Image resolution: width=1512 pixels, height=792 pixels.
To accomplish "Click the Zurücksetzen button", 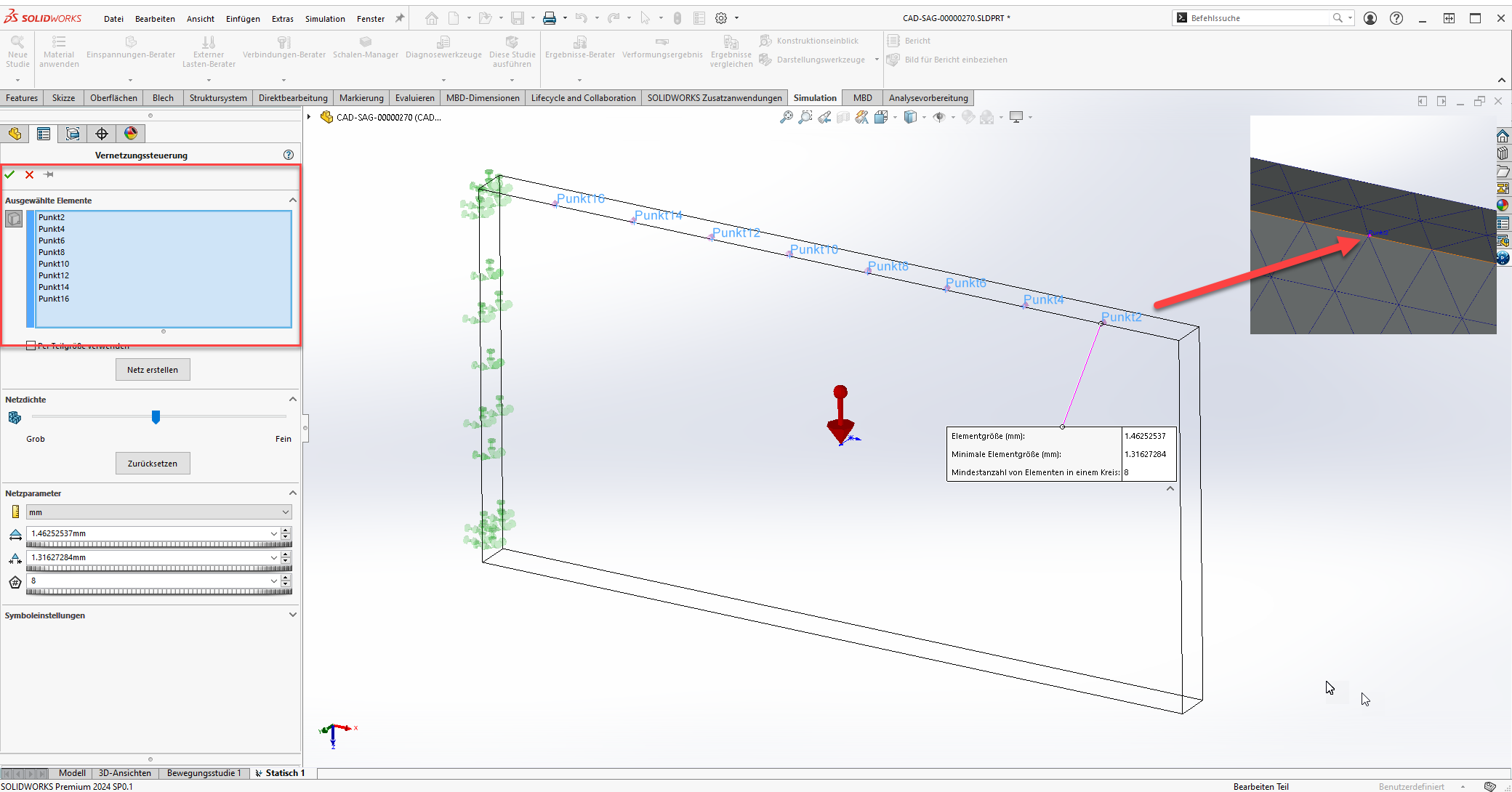I will 153,464.
